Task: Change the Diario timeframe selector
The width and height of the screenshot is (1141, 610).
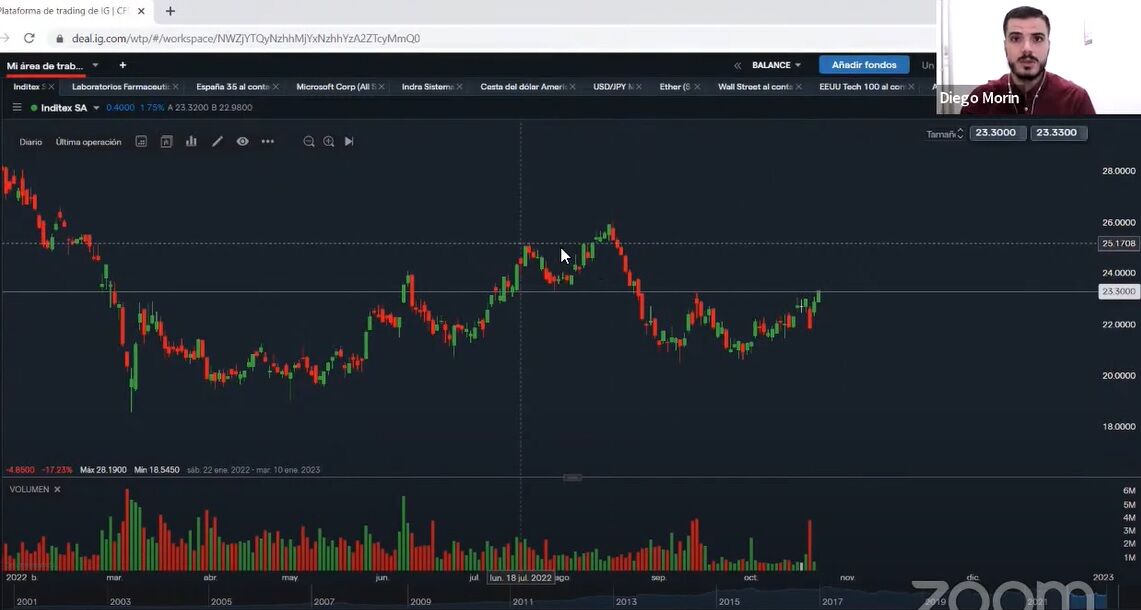Action: [31, 142]
